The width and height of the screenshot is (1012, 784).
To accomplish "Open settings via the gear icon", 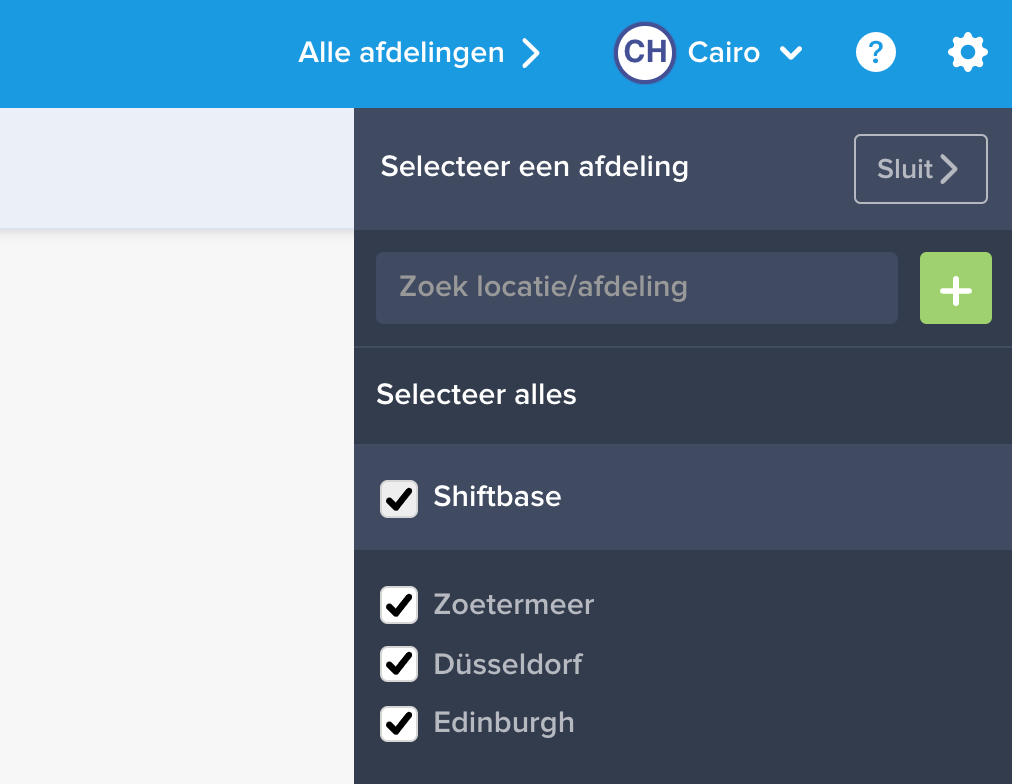I will tap(967, 52).
